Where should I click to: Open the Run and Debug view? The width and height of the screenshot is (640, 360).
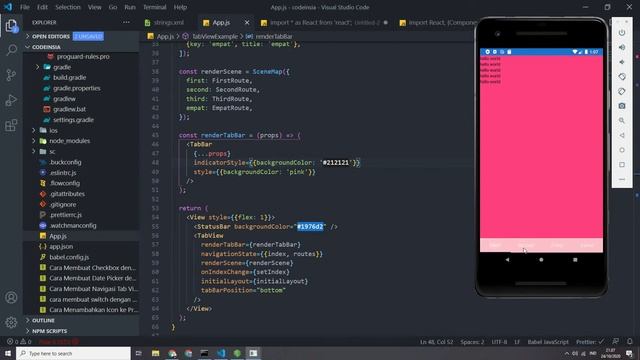[x=11, y=100]
